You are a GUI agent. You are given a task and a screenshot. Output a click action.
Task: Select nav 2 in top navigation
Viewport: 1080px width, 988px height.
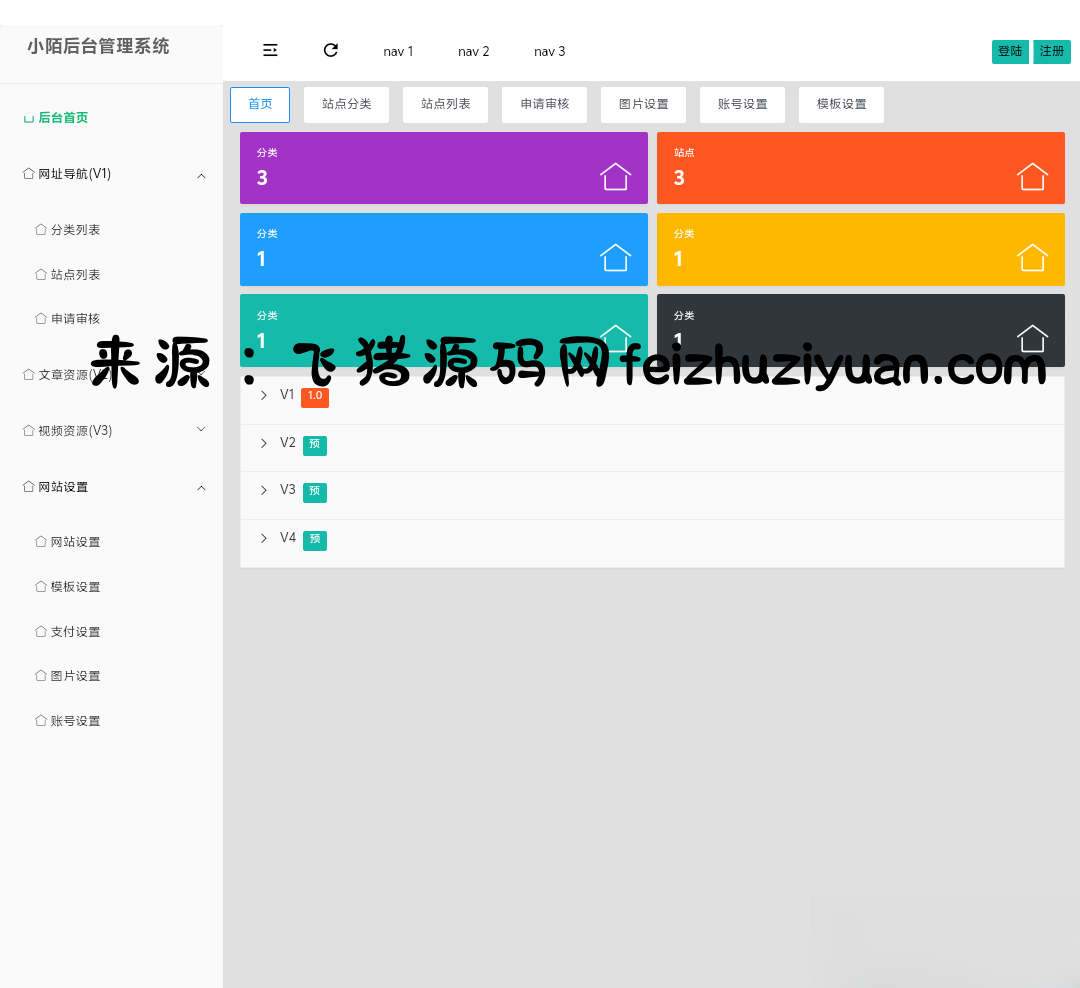click(473, 51)
